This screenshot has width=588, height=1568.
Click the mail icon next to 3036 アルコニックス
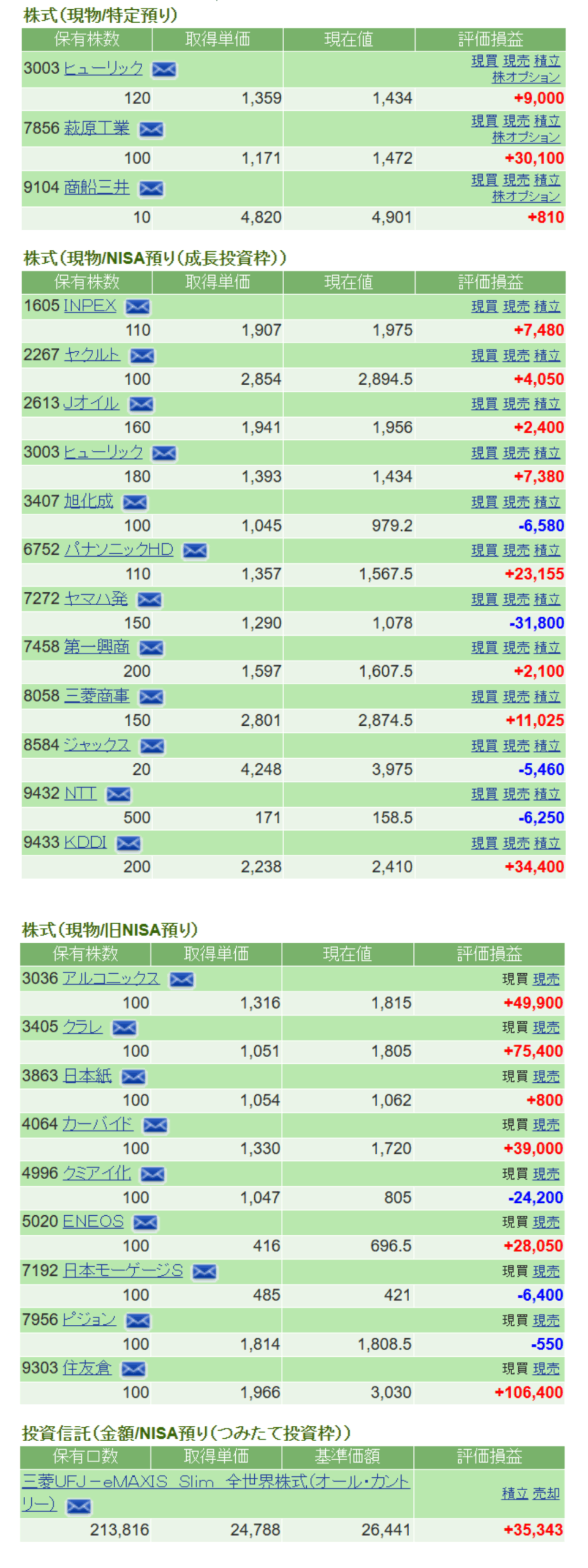pyautogui.click(x=181, y=979)
